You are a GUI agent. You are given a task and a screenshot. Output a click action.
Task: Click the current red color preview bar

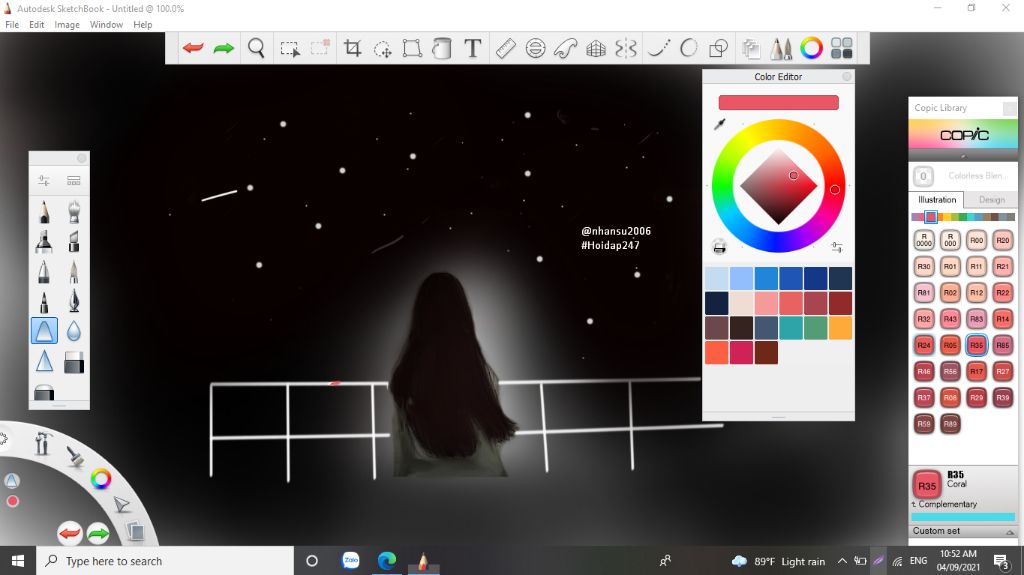coord(778,103)
